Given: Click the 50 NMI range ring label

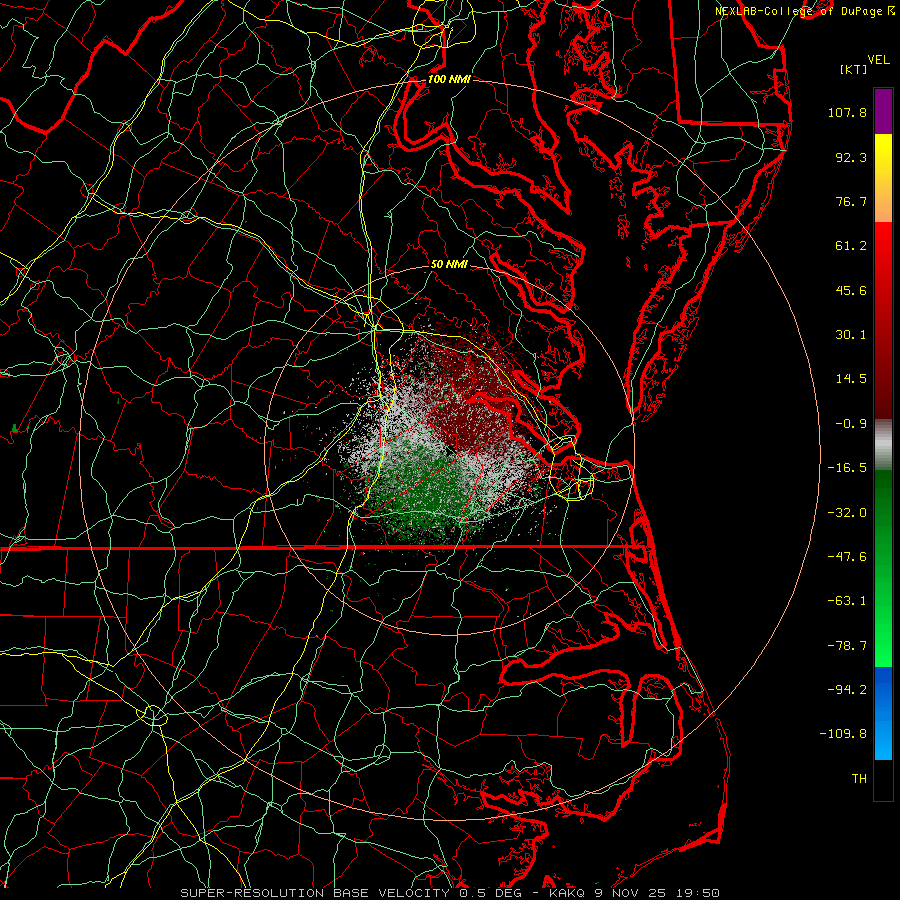Looking at the screenshot, I should (x=449, y=264).
